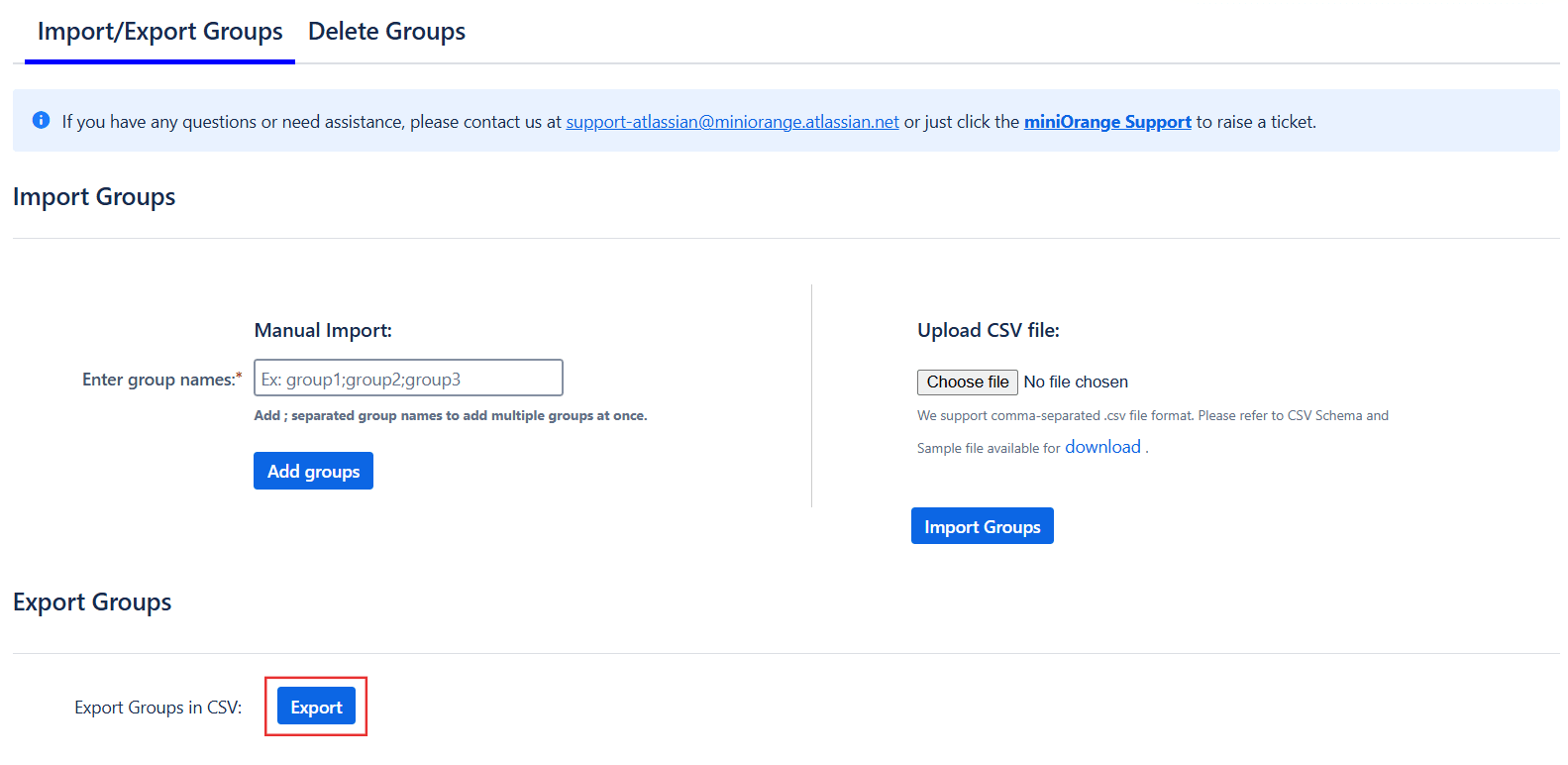Click the Export Groups section heading

92,602
